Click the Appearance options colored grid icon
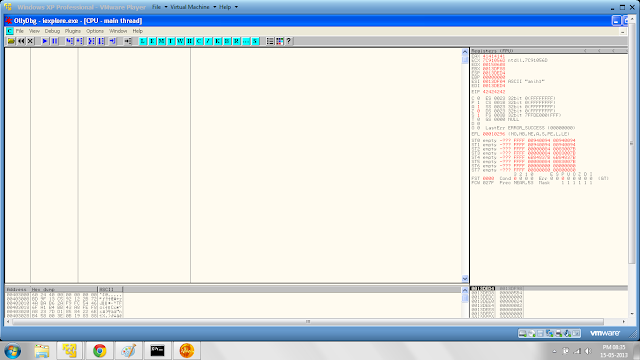Image resolution: width=640 pixels, height=360 pixels. [280, 41]
